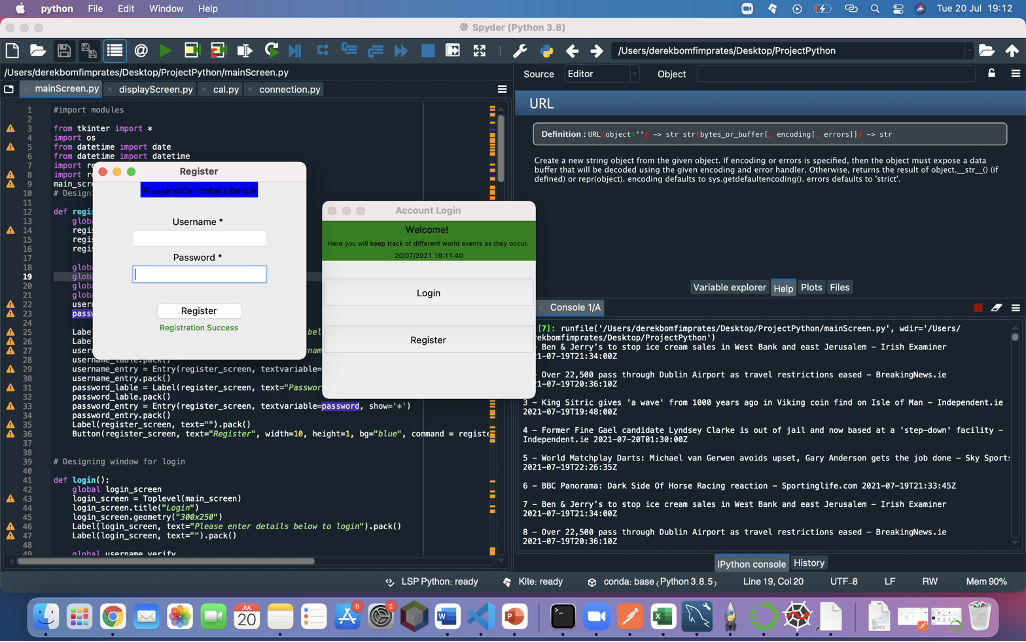Image resolution: width=1026 pixels, height=642 pixels.
Task: Click conda base Python 3.8.5 status entry
Action: click(x=652, y=582)
